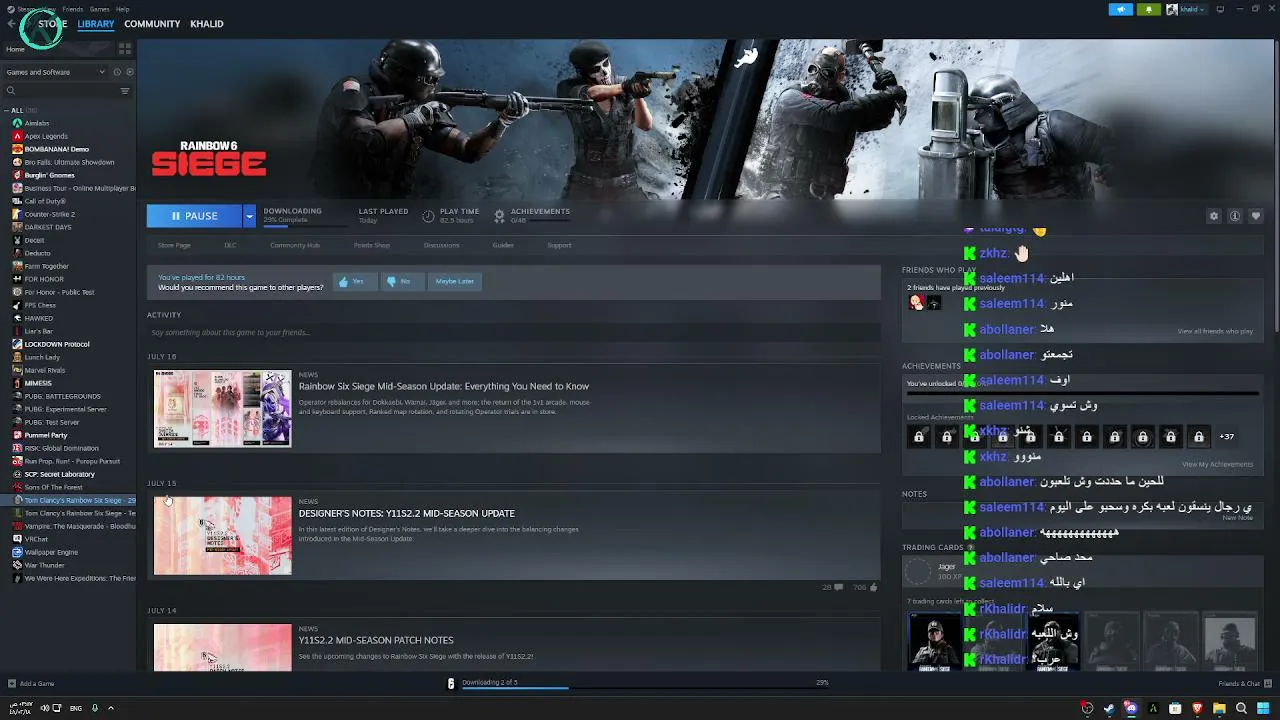
Task: Open the Games menu
Action: point(99,9)
